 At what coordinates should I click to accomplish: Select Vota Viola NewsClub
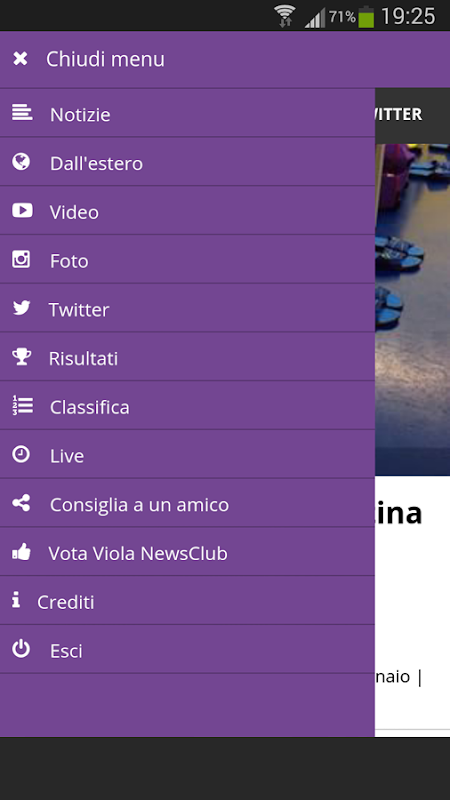pos(187,552)
